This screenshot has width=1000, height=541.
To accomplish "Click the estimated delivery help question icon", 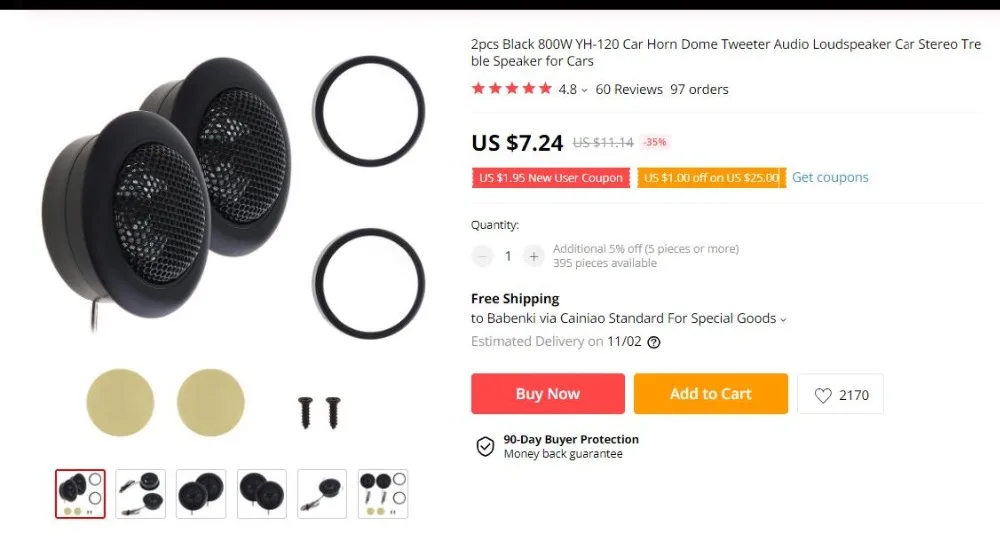I will pos(654,343).
